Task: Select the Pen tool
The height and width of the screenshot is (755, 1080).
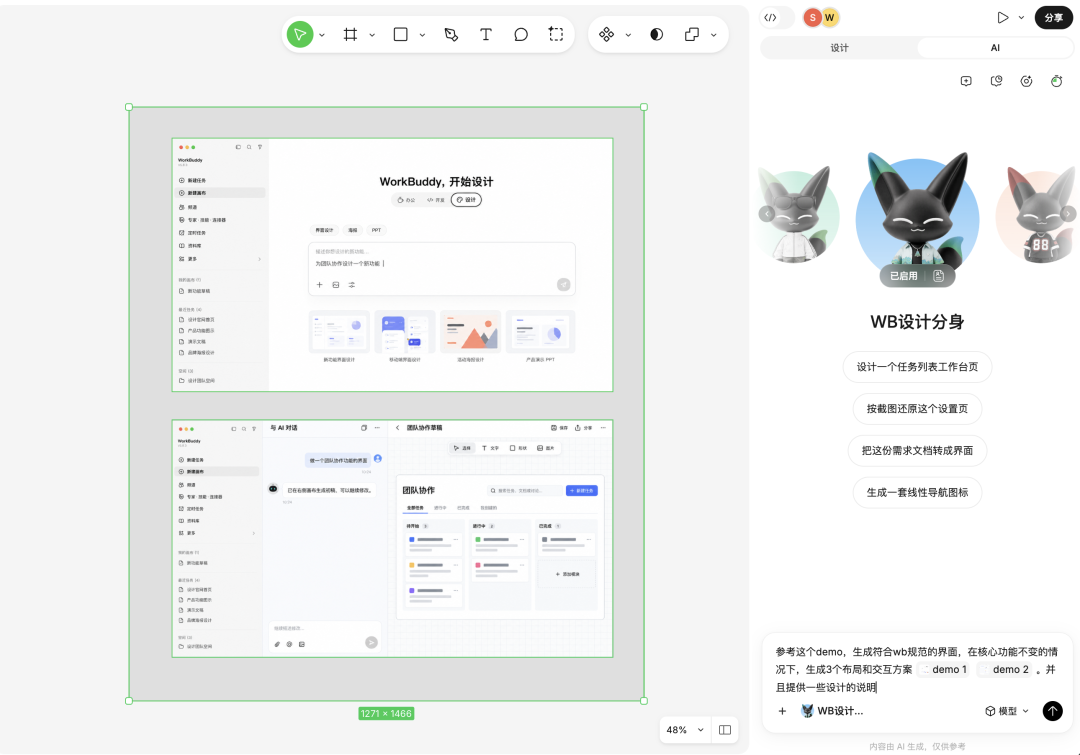Action: (x=451, y=34)
